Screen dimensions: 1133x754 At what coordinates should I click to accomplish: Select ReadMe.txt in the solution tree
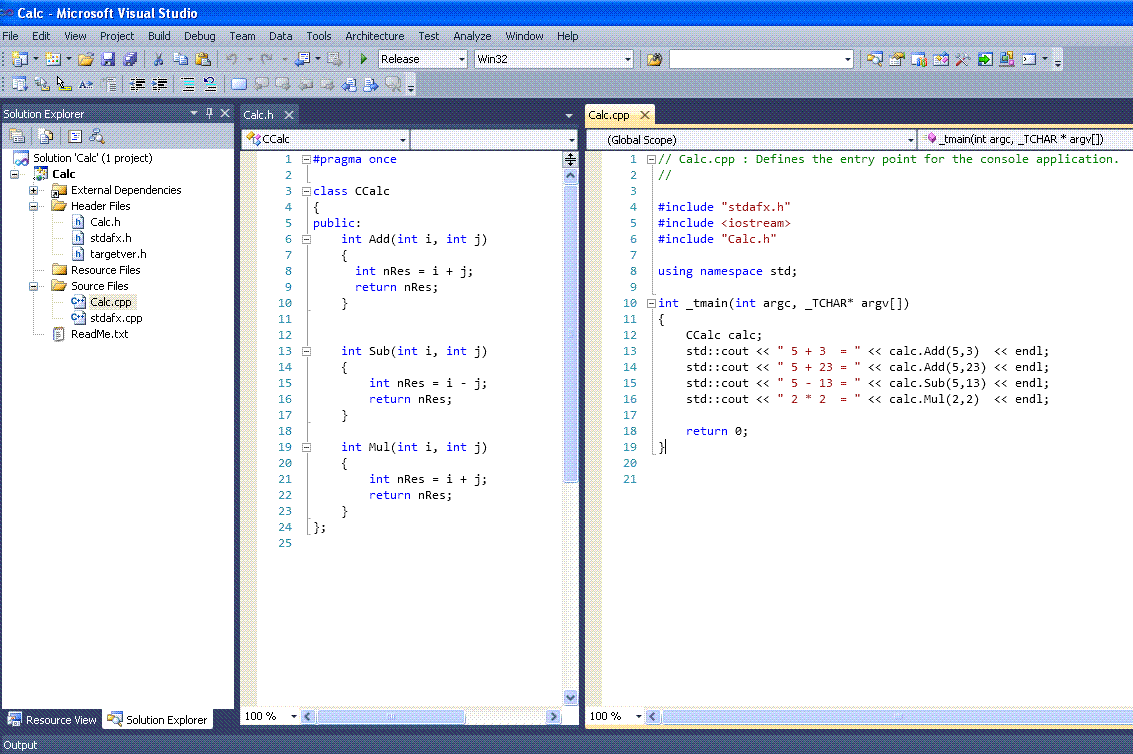(100, 335)
